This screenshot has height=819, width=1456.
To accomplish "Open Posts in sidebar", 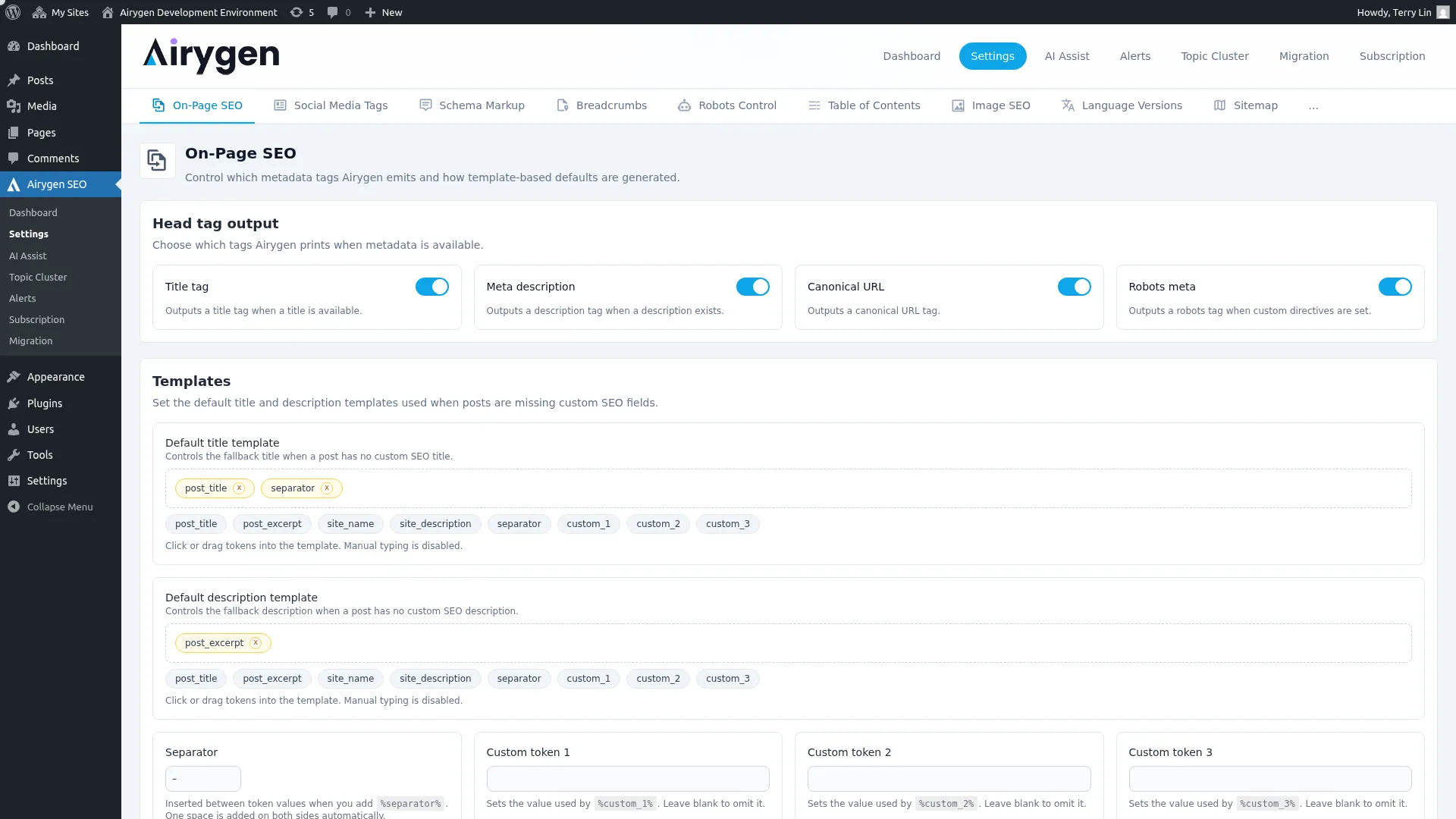I will point(61,80).
